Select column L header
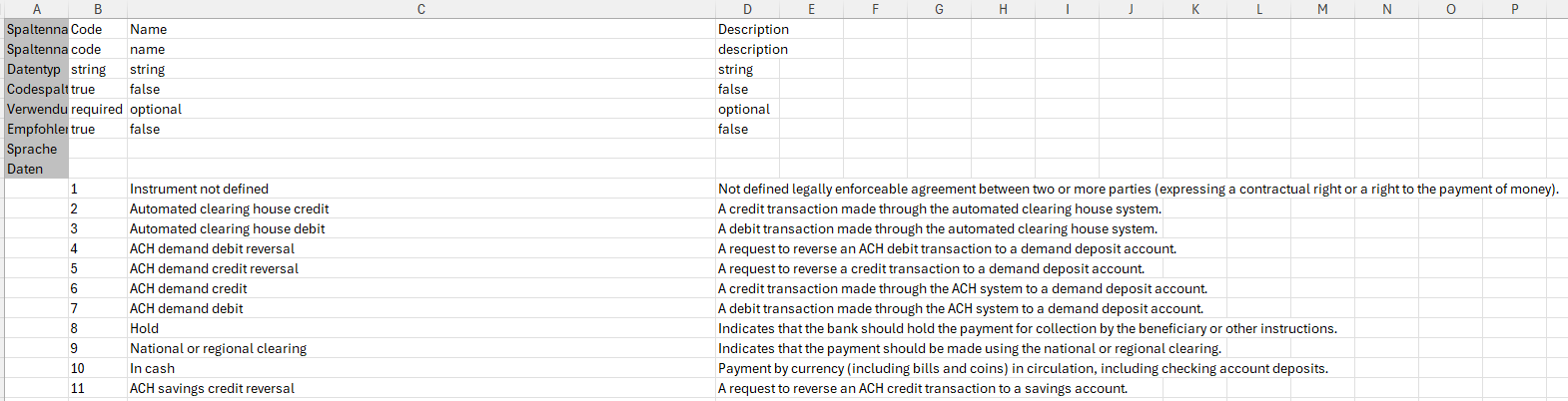 [1258, 9]
